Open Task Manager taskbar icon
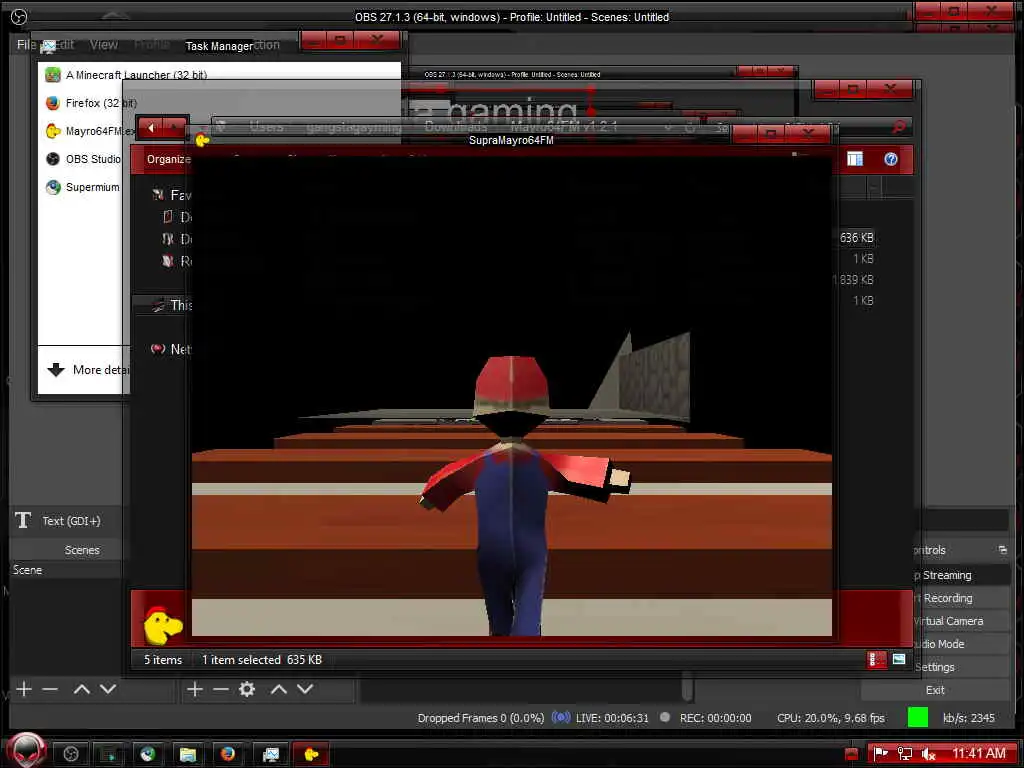The image size is (1024, 768). coord(270,754)
